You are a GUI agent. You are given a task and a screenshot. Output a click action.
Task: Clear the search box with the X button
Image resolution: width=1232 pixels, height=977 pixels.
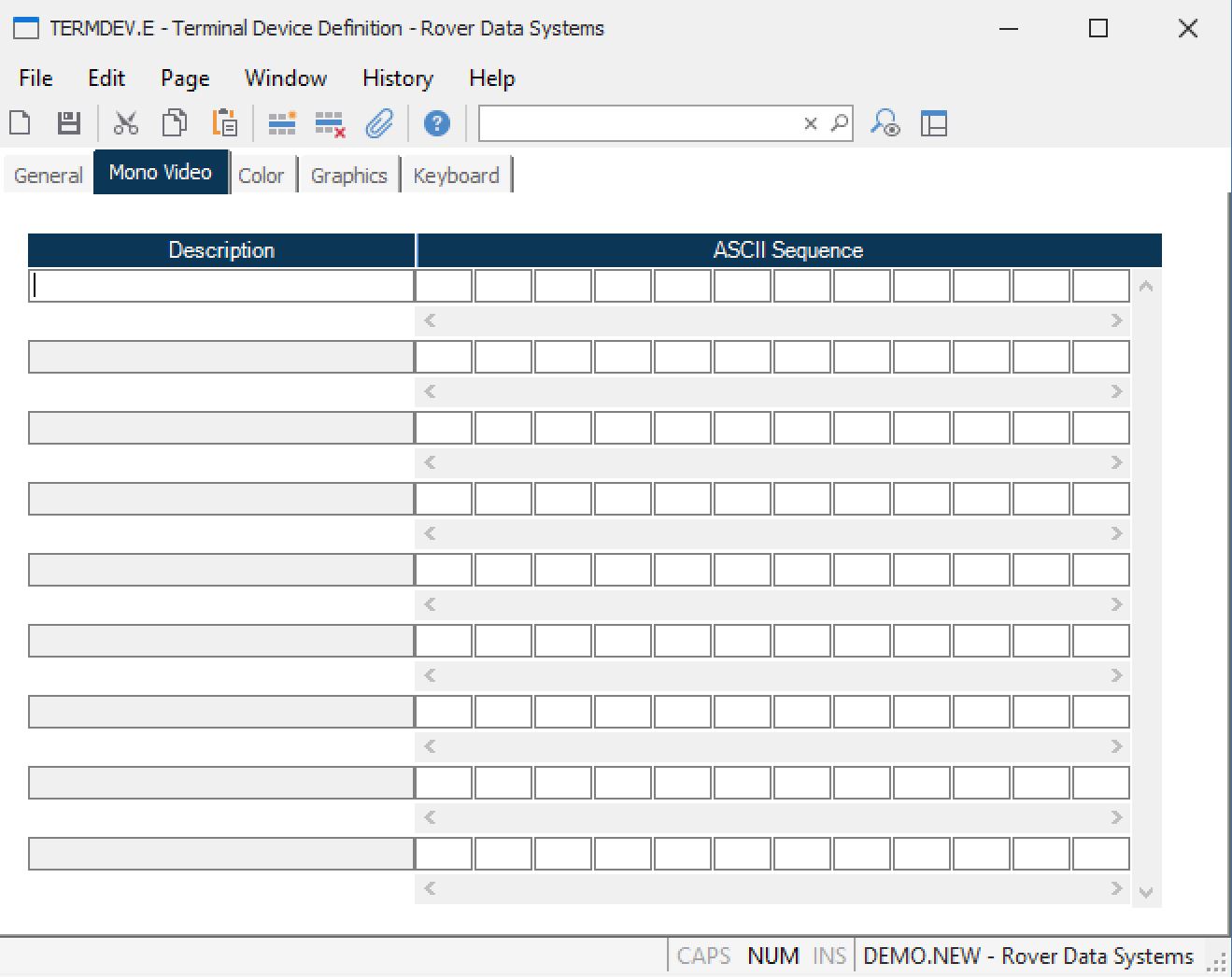point(810,123)
